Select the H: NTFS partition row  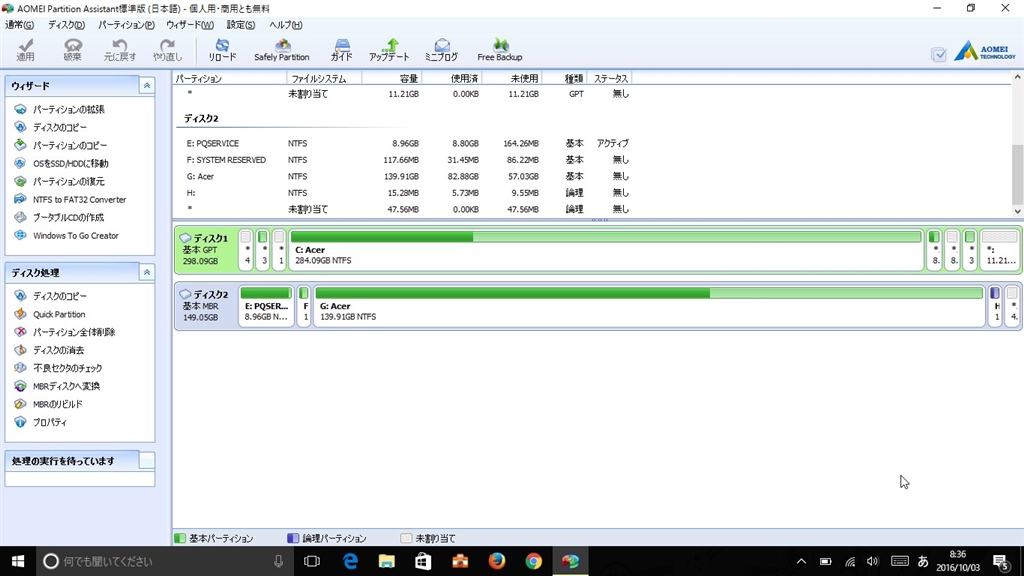[x=408, y=193]
